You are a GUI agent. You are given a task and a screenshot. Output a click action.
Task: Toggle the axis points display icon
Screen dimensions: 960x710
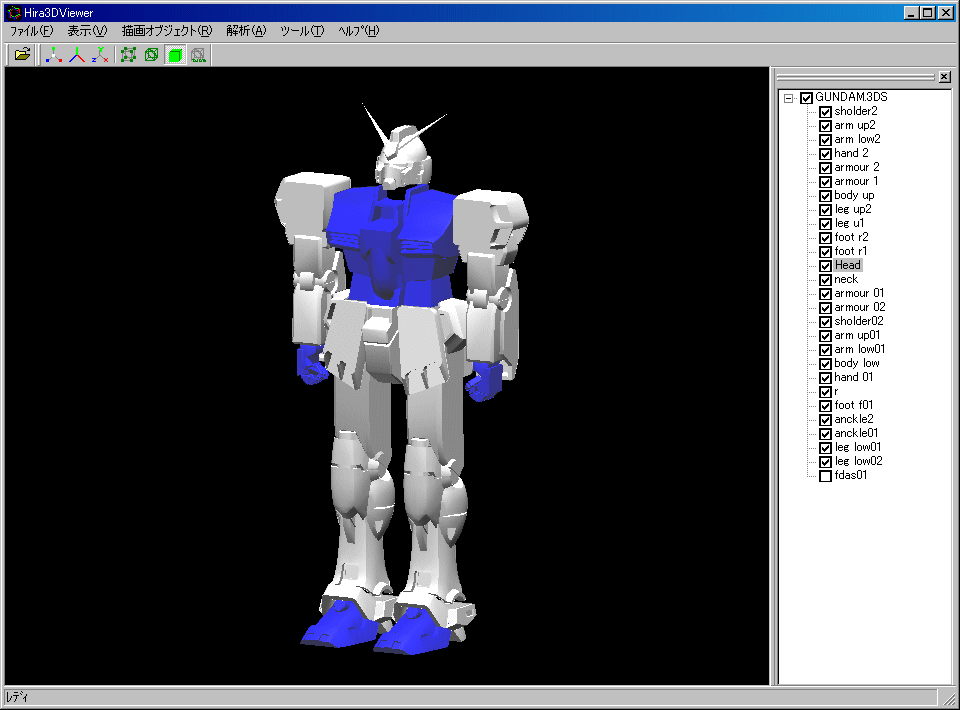coord(54,55)
